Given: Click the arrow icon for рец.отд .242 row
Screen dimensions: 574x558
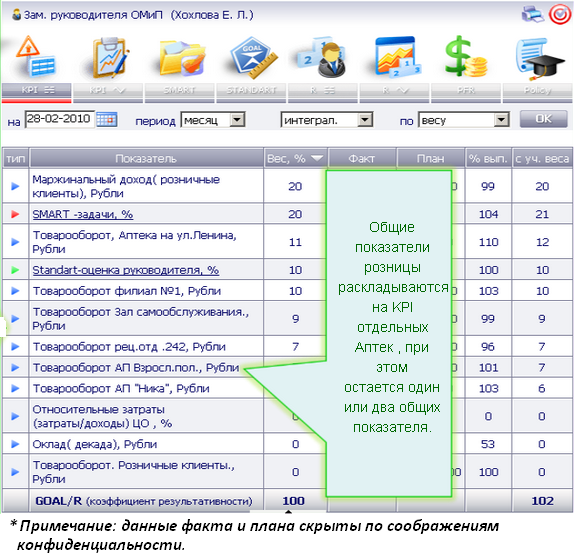Looking at the screenshot, I should click(15, 346).
